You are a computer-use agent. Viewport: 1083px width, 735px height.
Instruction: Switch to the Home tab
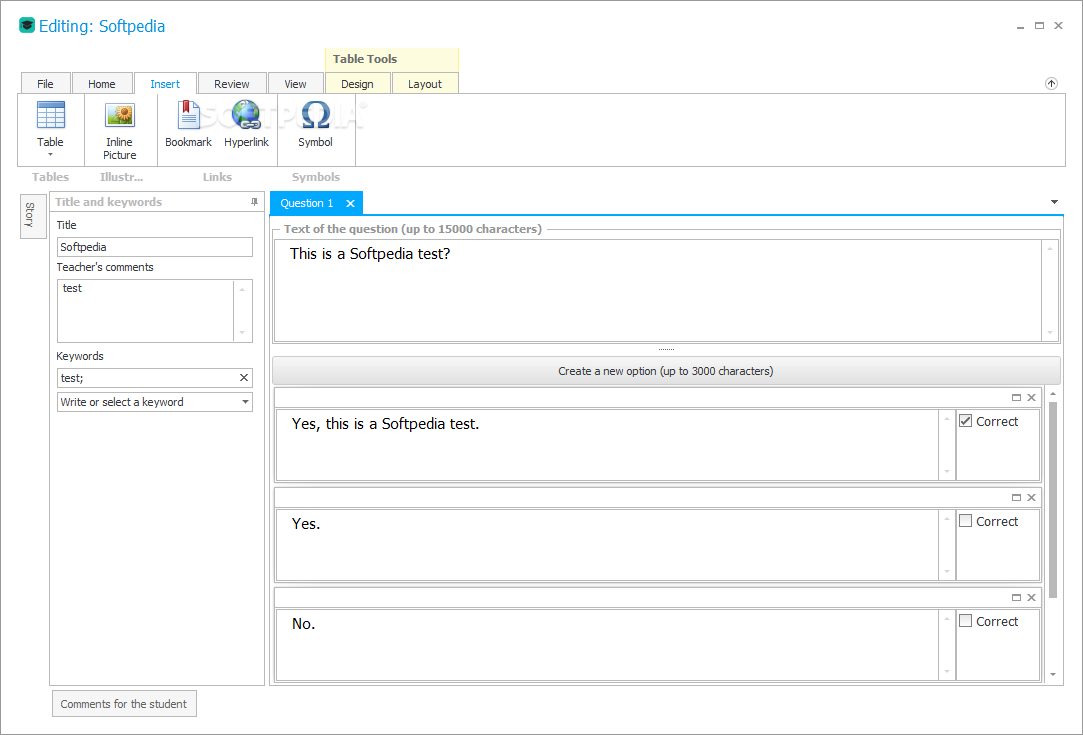tap(102, 84)
